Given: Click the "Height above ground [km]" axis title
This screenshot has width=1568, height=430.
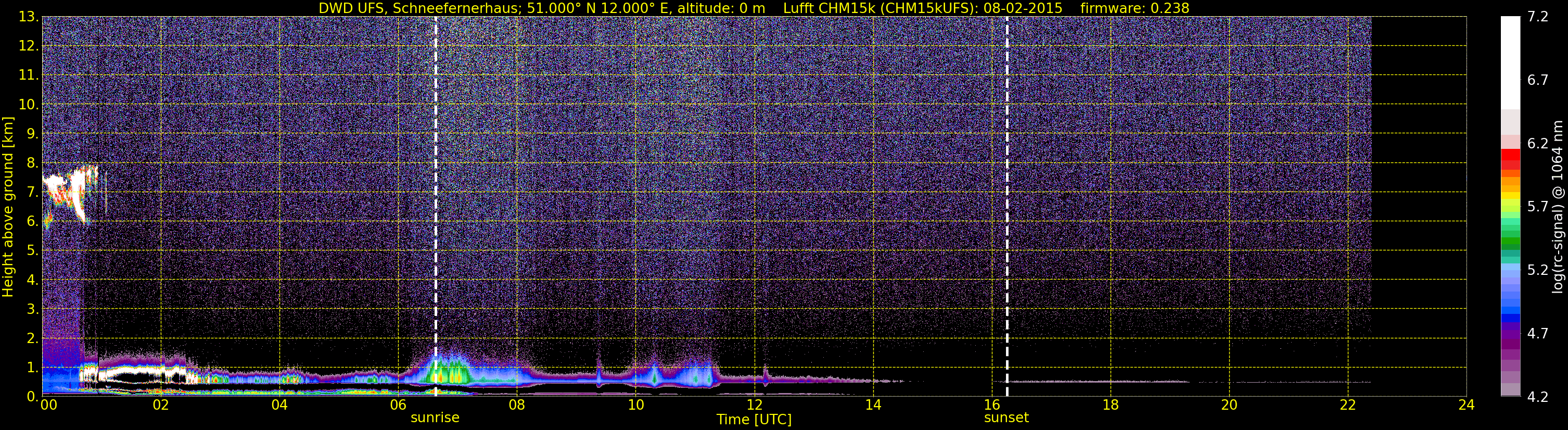Looking at the screenshot, I should 8,207.
